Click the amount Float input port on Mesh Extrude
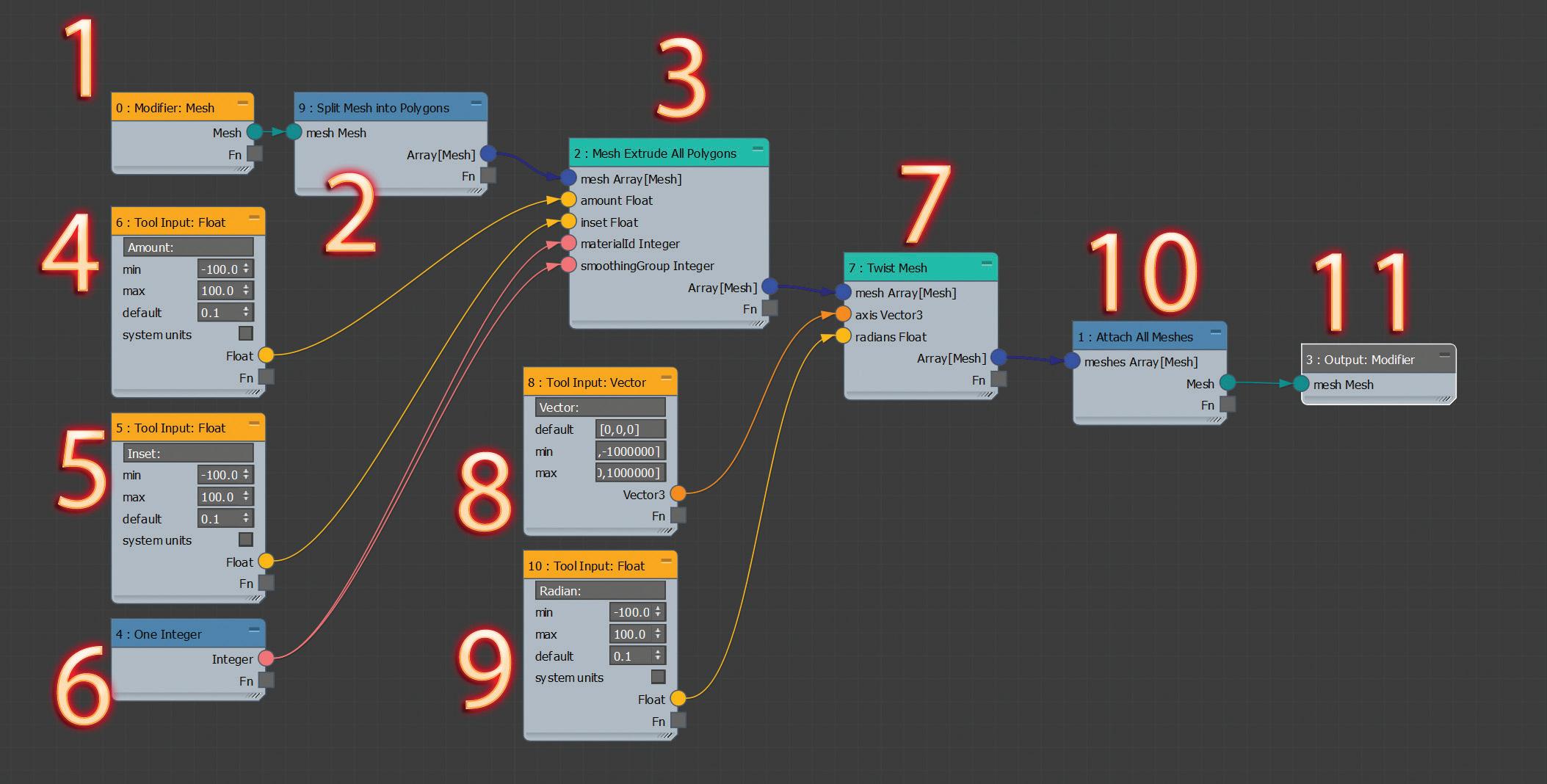This screenshot has height=784, width=1547. (568, 200)
